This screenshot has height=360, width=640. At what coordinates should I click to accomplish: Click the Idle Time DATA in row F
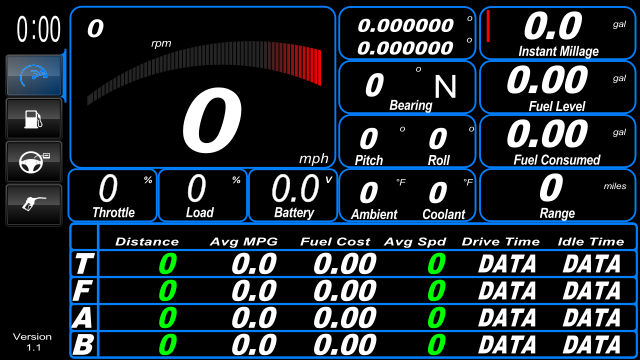tap(592, 291)
